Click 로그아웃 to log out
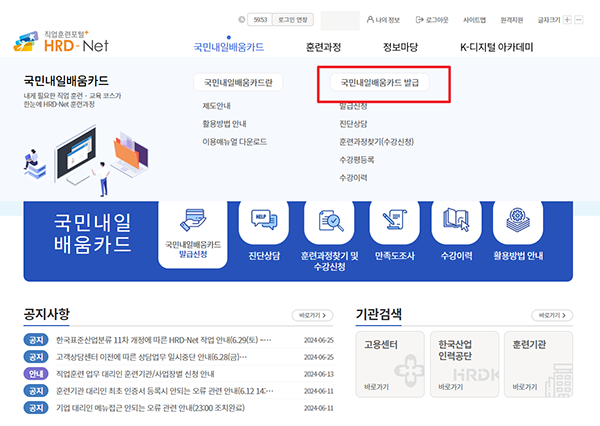Screen dimensions: 600x426 point(432,20)
